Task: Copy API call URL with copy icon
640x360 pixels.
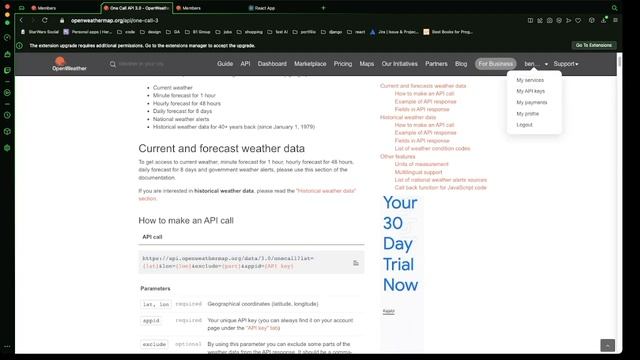Action: click(356, 263)
